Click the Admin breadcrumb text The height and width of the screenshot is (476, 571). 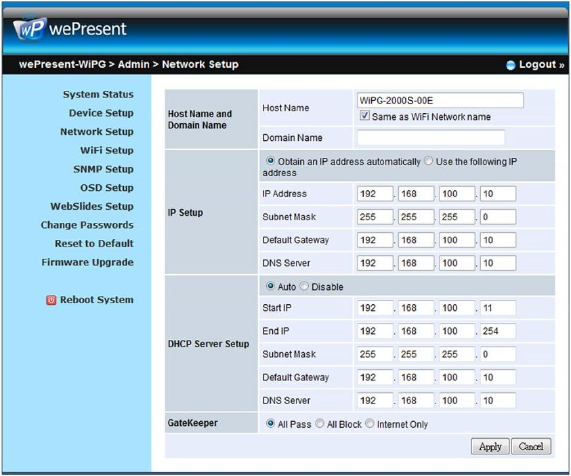pyautogui.click(x=134, y=64)
